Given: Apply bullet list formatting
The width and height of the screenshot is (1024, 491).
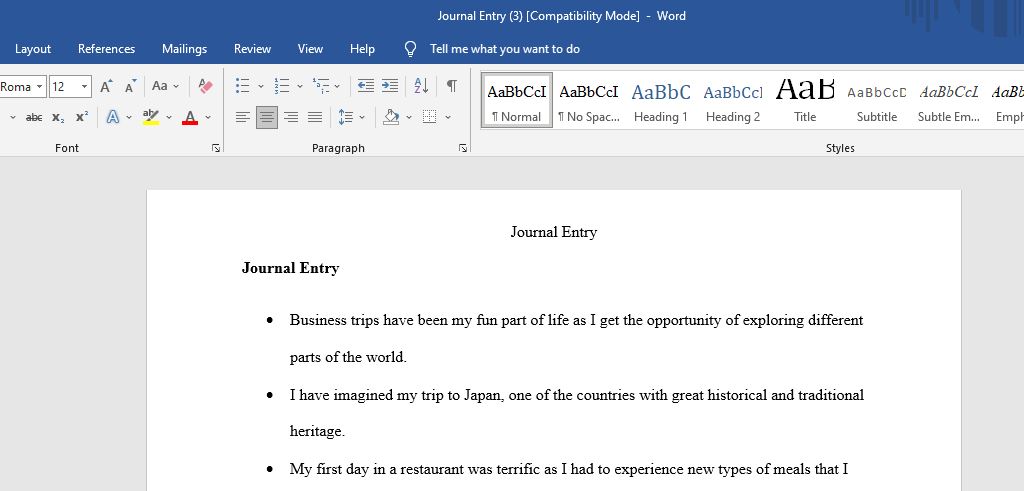Looking at the screenshot, I should point(242,86).
